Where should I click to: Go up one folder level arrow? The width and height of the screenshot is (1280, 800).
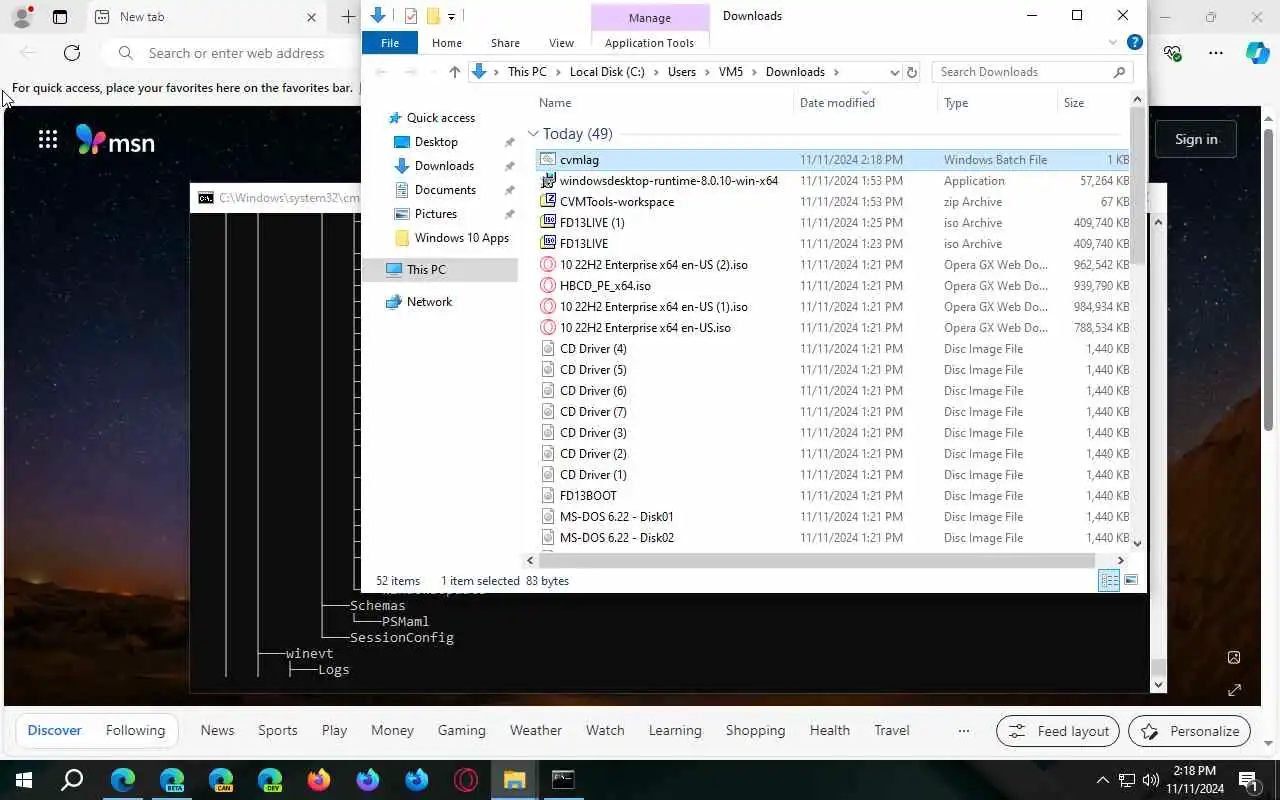pyautogui.click(x=455, y=72)
